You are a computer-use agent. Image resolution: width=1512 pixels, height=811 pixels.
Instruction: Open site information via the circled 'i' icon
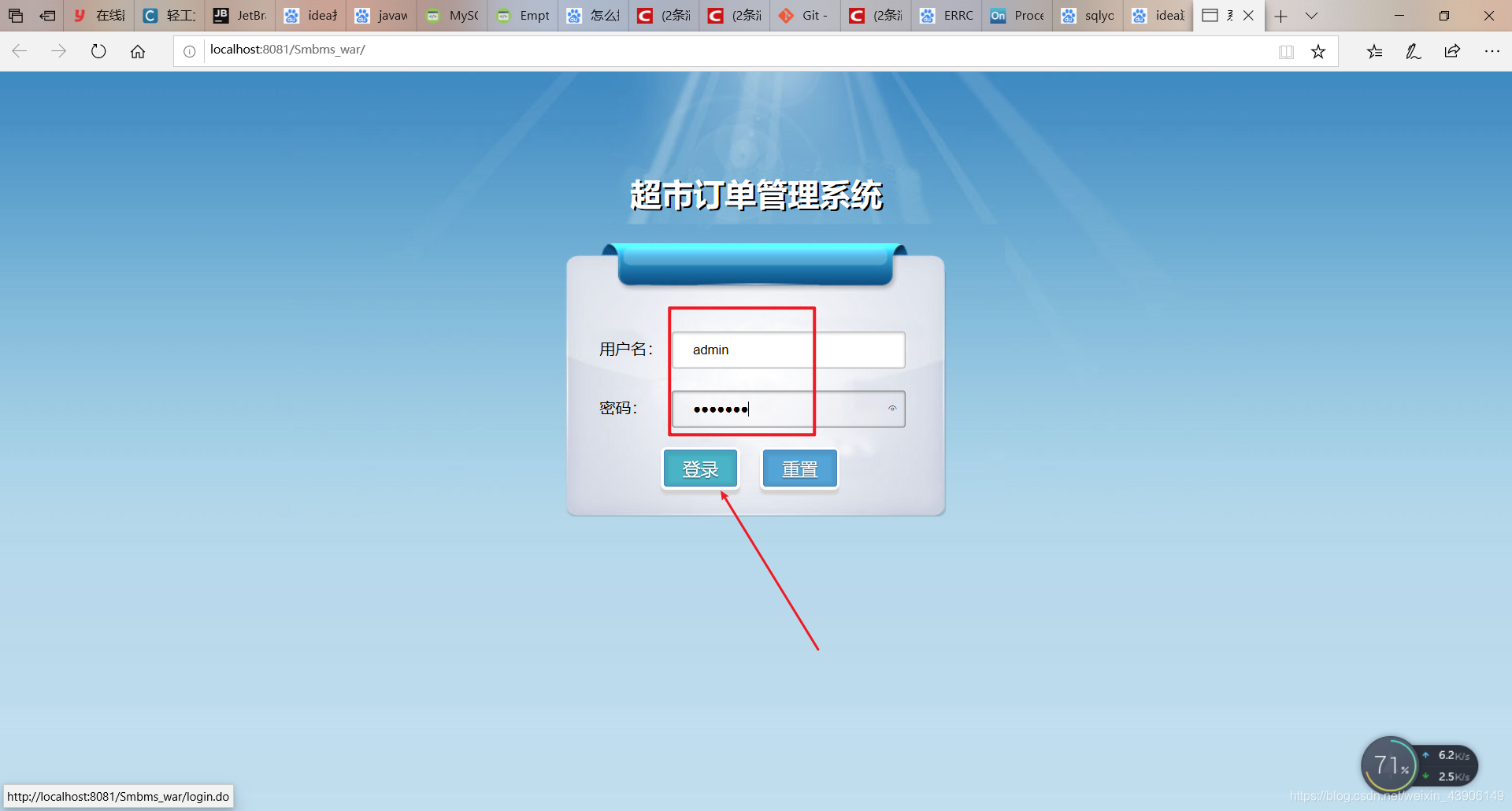click(189, 50)
